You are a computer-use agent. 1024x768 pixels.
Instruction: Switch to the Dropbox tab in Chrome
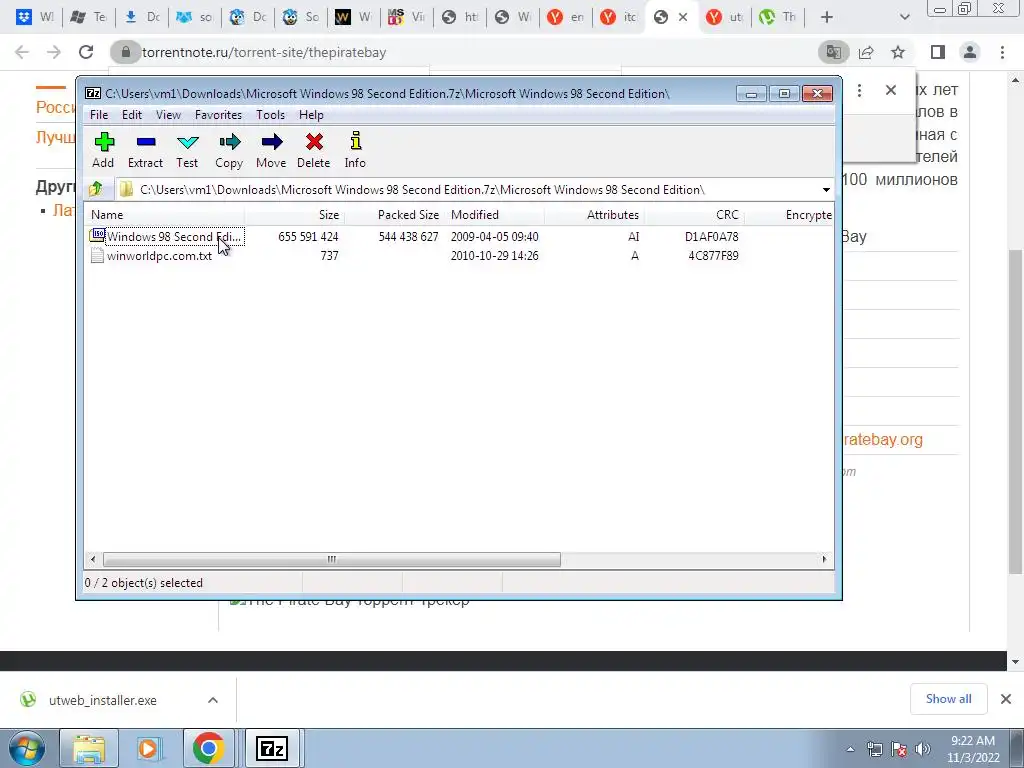pyautogui.click(x=35, y=17)
